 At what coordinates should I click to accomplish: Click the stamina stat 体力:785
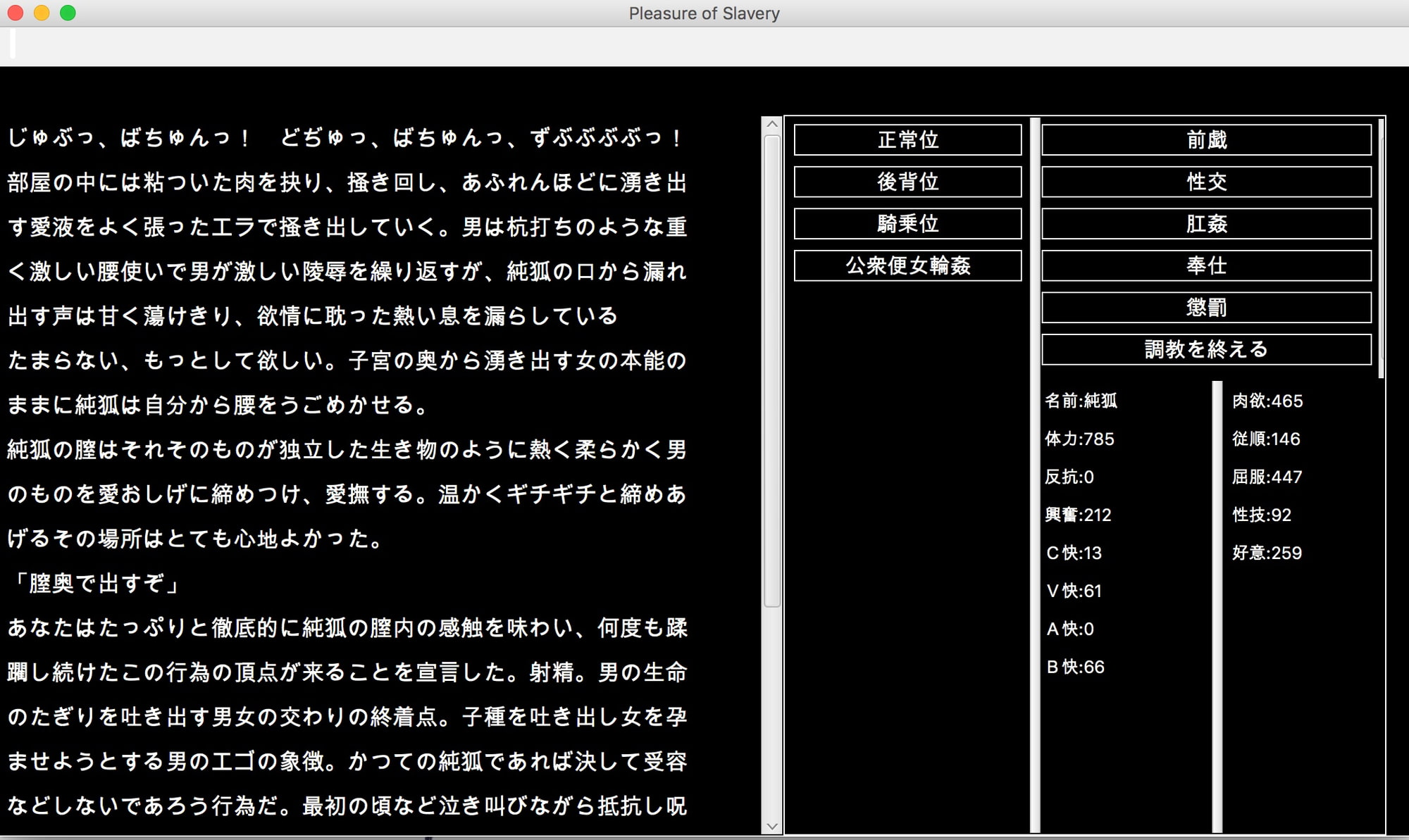point(1079,439)
